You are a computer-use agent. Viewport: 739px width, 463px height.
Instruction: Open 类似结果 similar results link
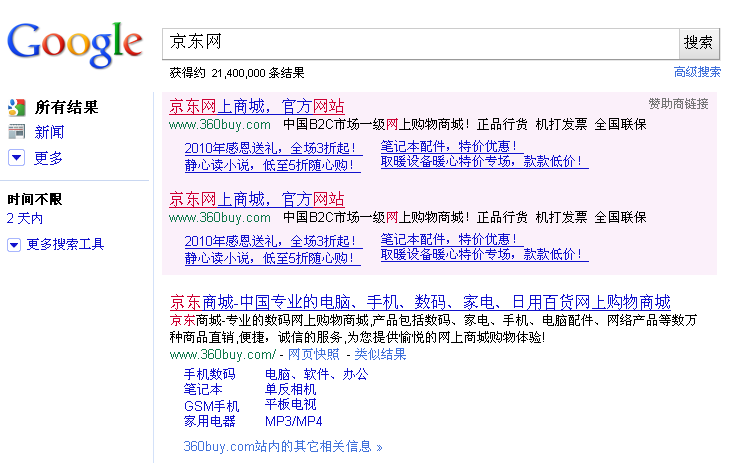coord(380,354)
